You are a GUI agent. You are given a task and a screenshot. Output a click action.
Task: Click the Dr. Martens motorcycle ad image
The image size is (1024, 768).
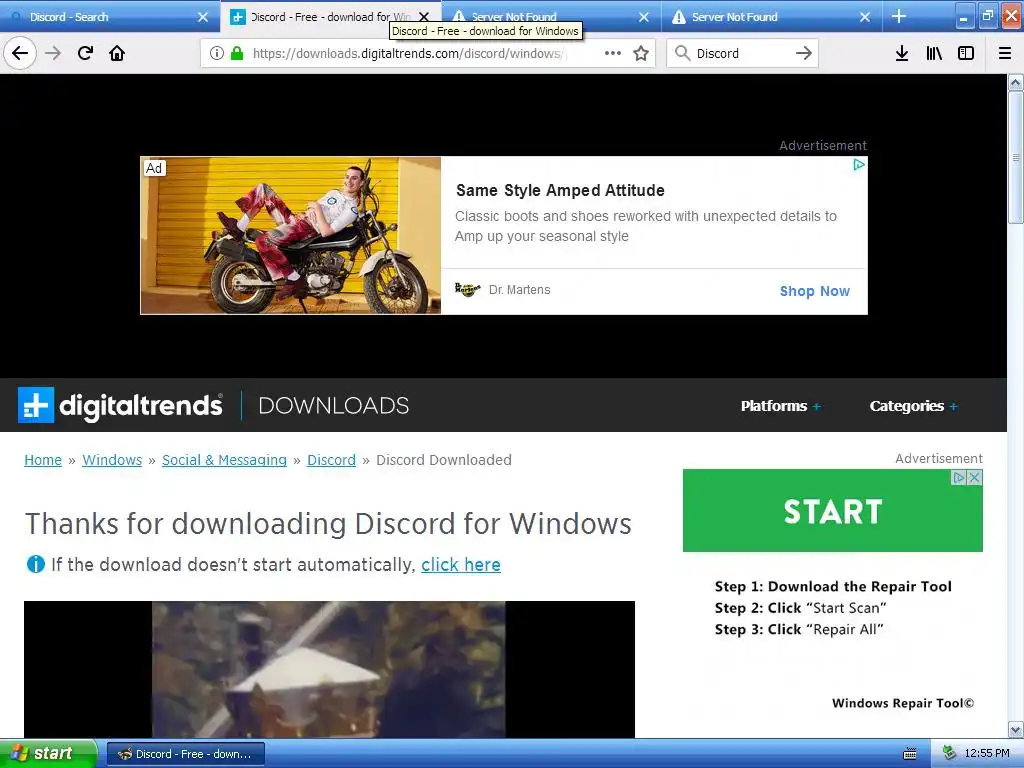pos(291,235)
